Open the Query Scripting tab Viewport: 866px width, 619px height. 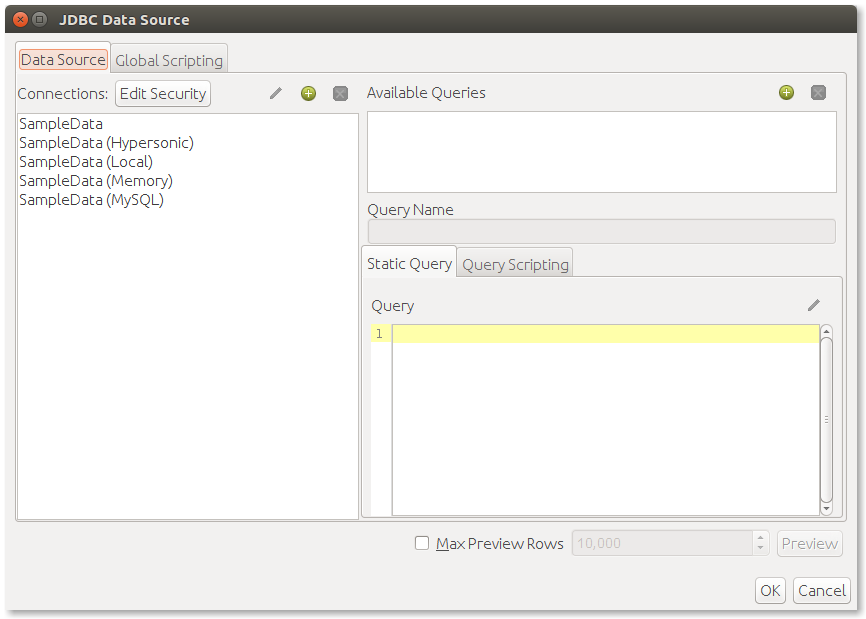[515, 264]
